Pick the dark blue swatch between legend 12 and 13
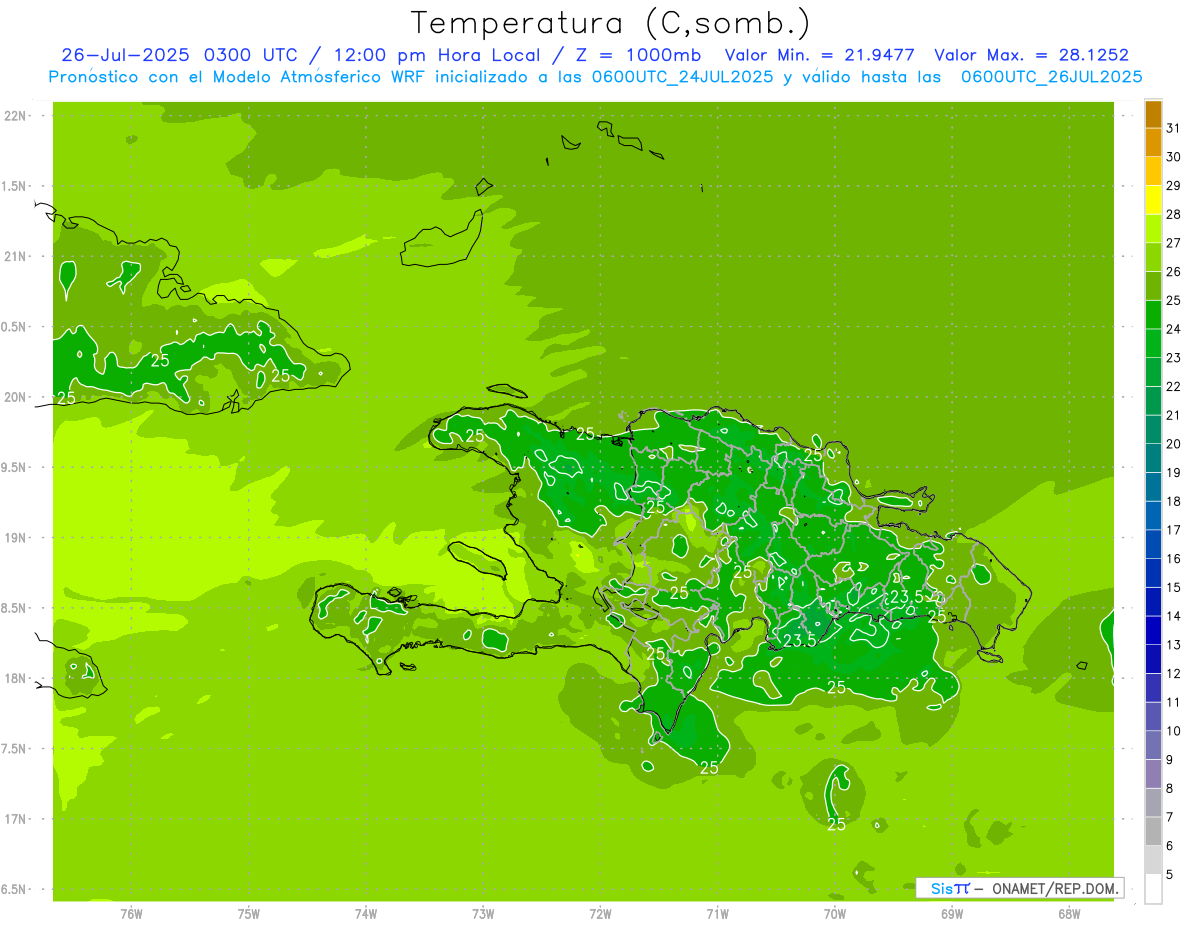 pyautogui.click(x=1153, y=659)
